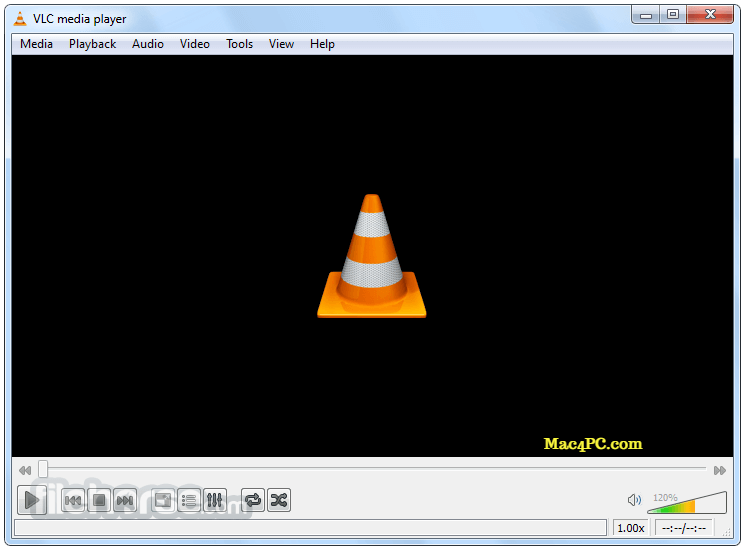
Task: Open the Playback menu
Action: coord(92,44)
